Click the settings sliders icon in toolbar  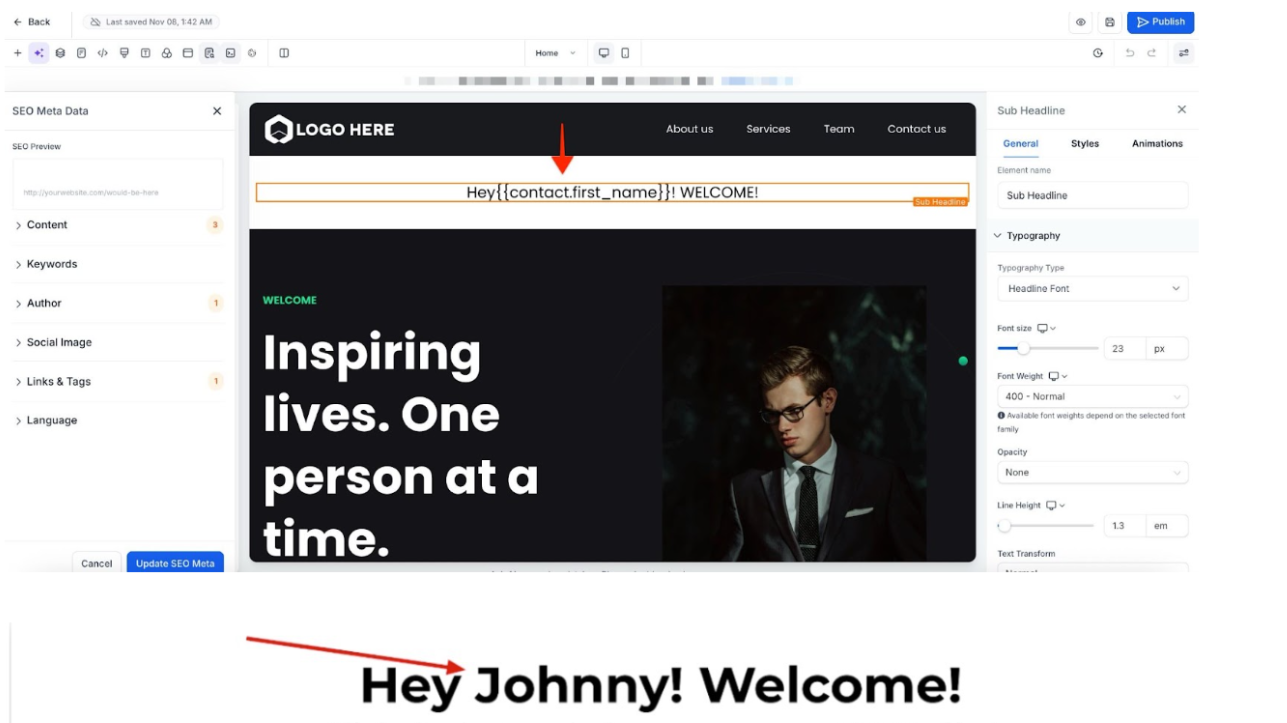(x=1184, y=53)
